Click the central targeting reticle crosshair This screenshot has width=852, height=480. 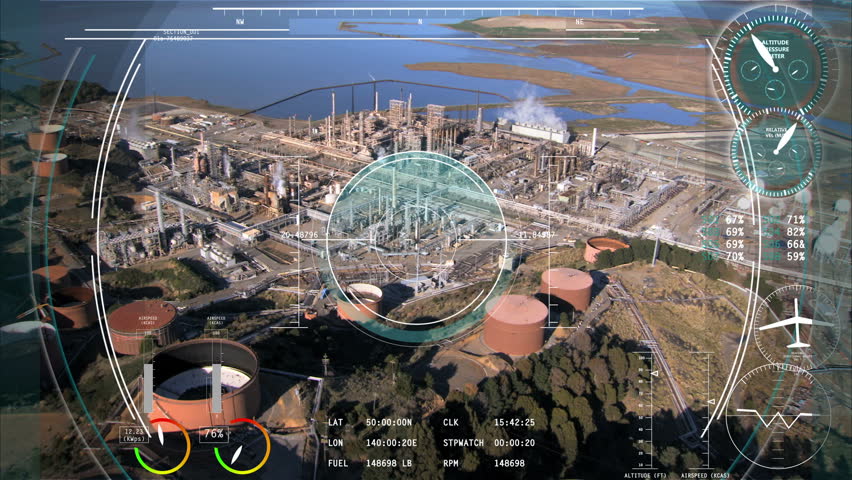click(417, 238)
